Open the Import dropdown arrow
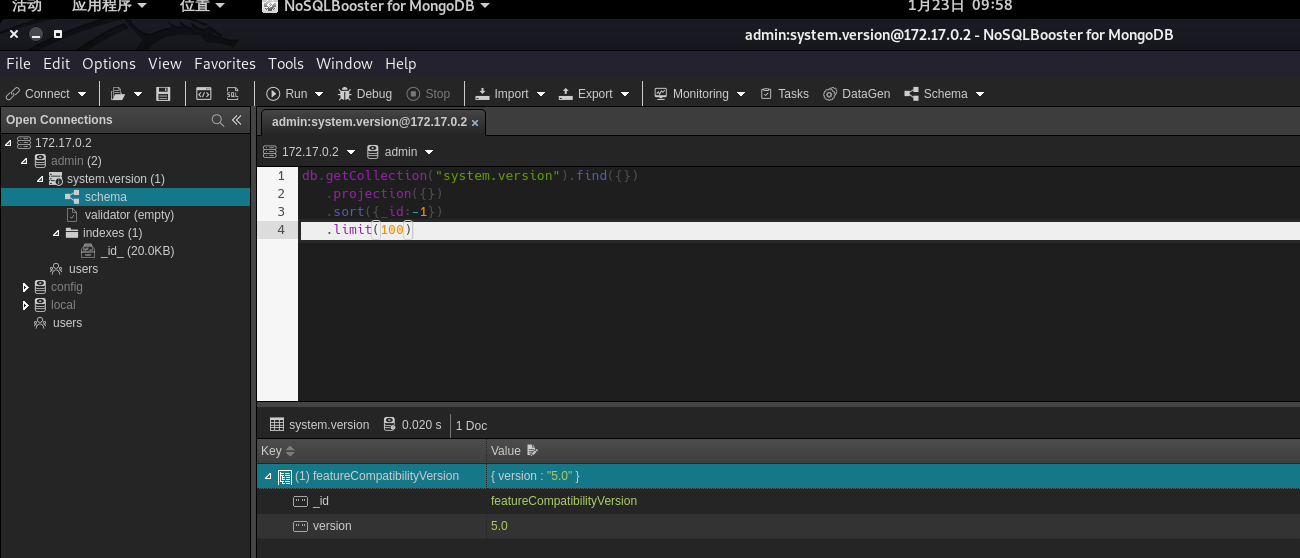Screen dimensions: 1300x558 tap(541, 94)
